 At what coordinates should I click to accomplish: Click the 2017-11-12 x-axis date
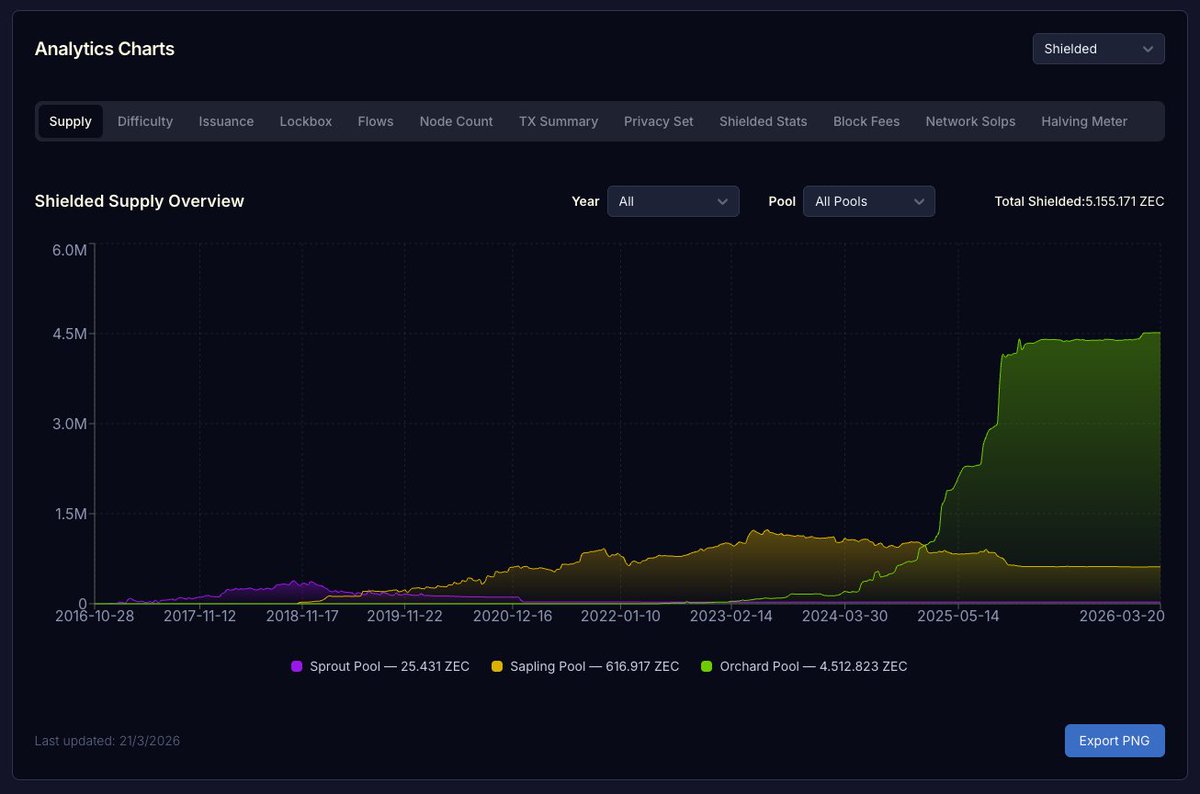click(200, 616)
